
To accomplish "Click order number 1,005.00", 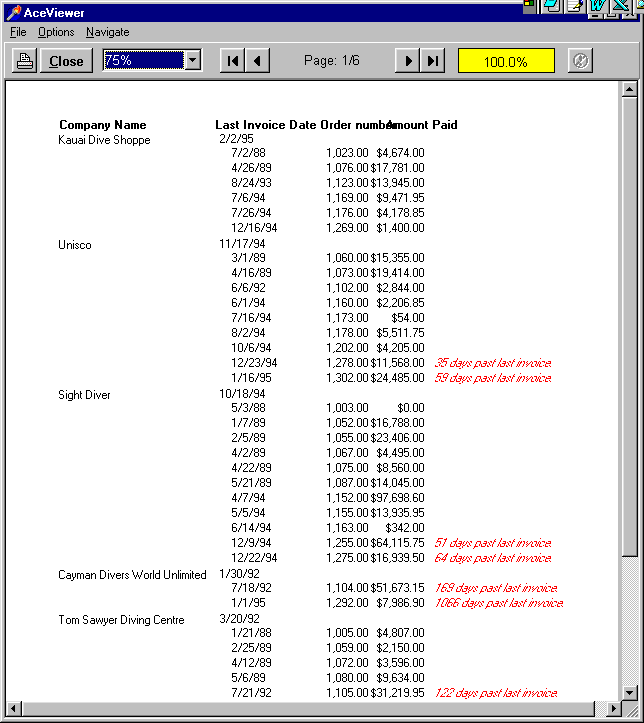I will click(348, 633).
